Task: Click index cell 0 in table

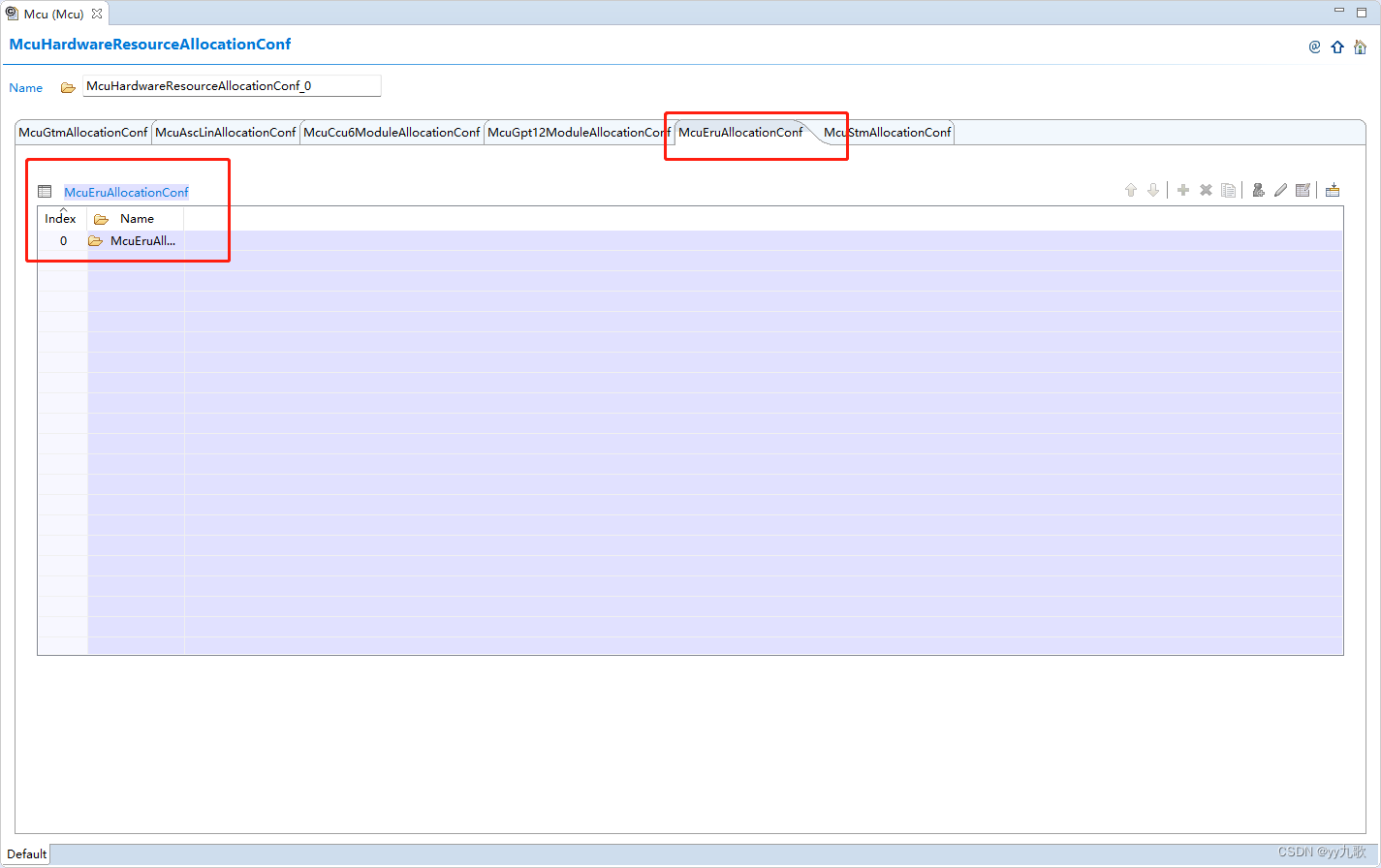Action: pos(63,241)
